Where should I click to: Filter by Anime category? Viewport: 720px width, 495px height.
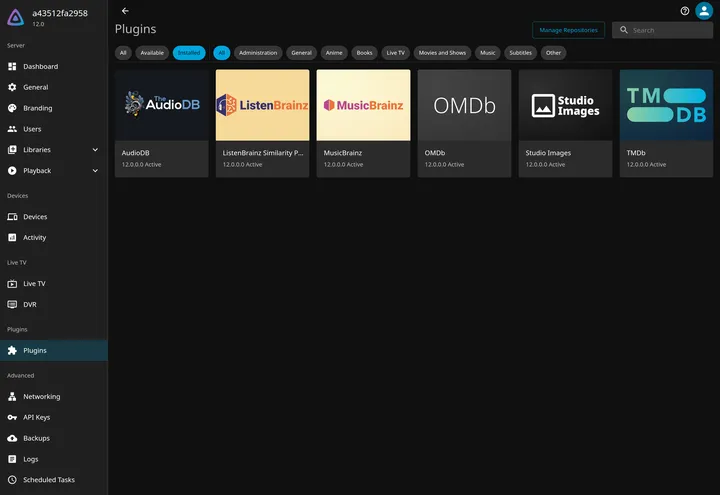[x=334, y=53]
